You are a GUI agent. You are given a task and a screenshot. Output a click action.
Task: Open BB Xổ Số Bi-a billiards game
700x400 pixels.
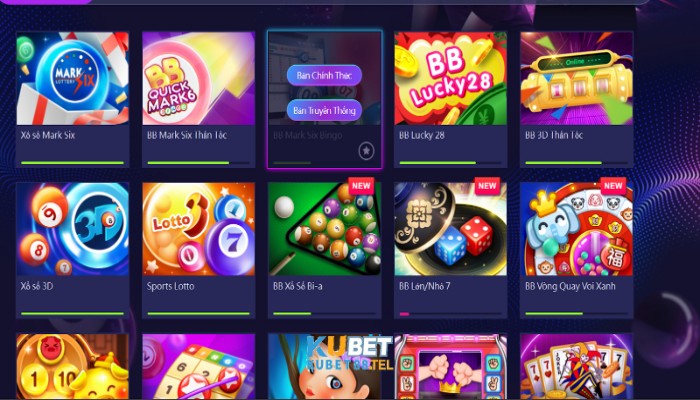325,250
